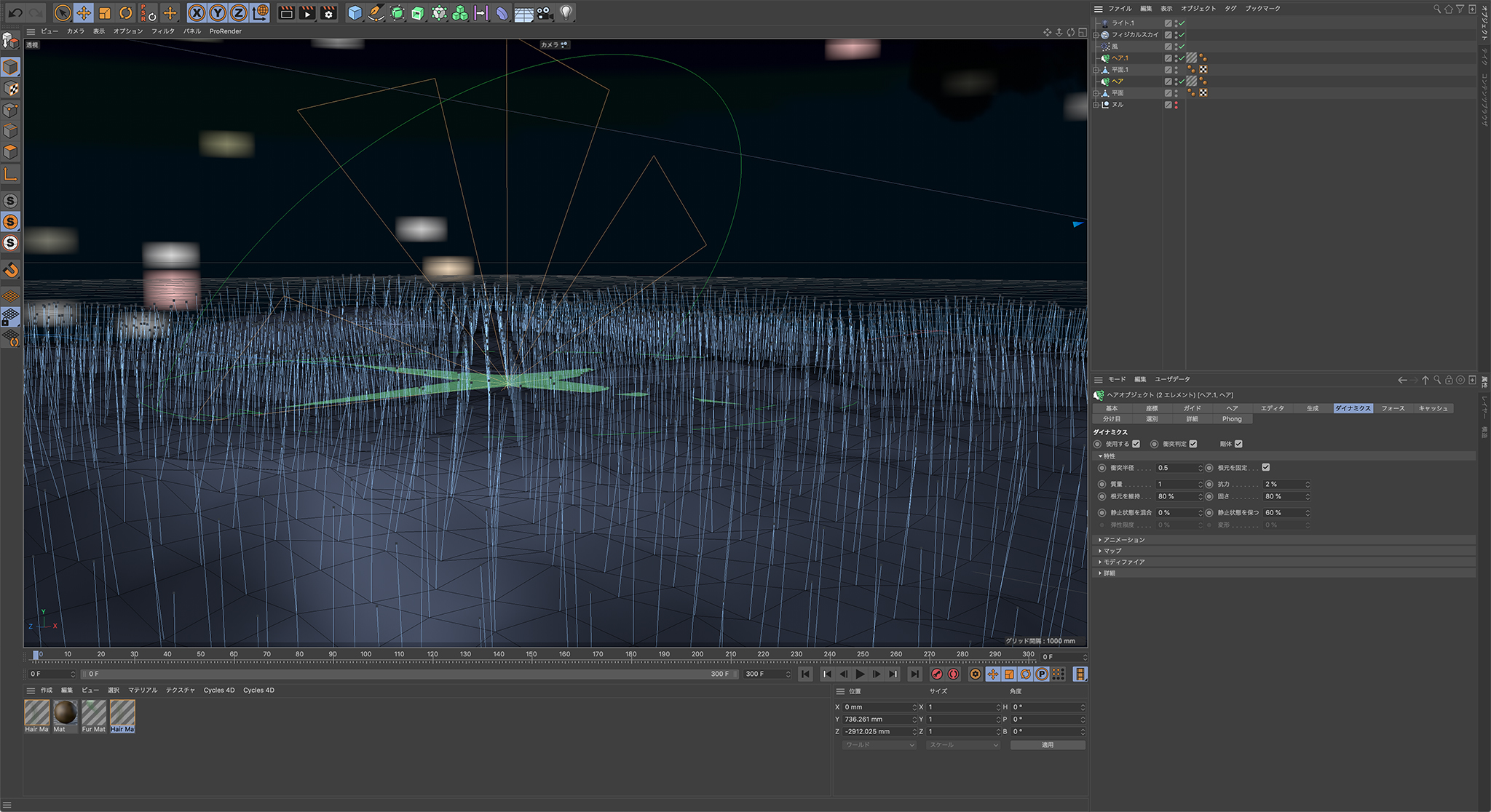Screen dimensions: 1491x812
Task: Select the Live Selection tool
Action: (x=64, y=12)
